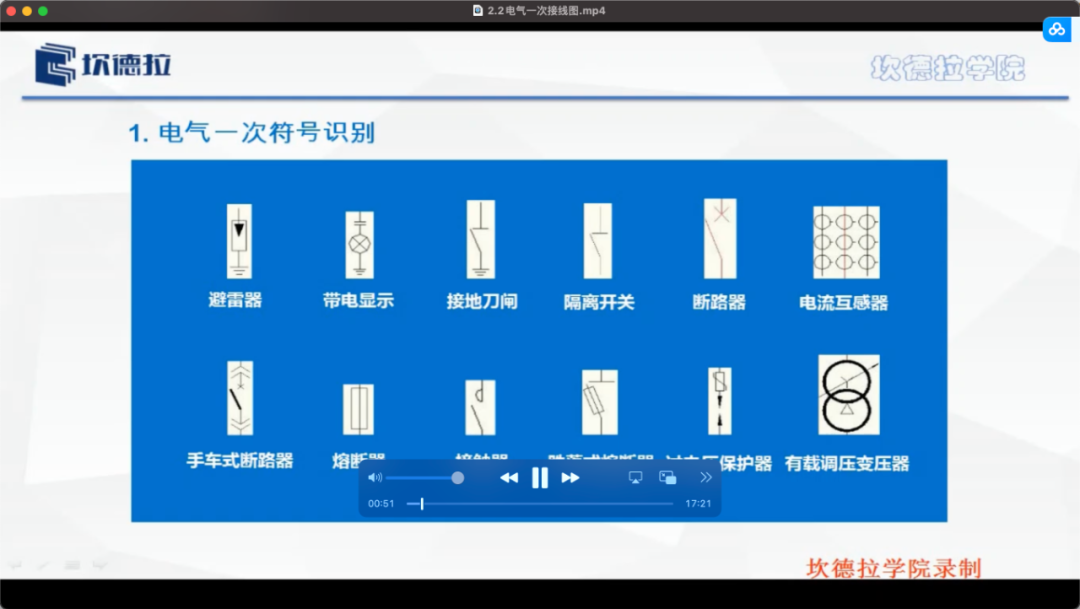The height and width of the screenshot is (609, 1080).
Task: Click the 电流互感器 symbol image
Action: click(x=846, y=242)
